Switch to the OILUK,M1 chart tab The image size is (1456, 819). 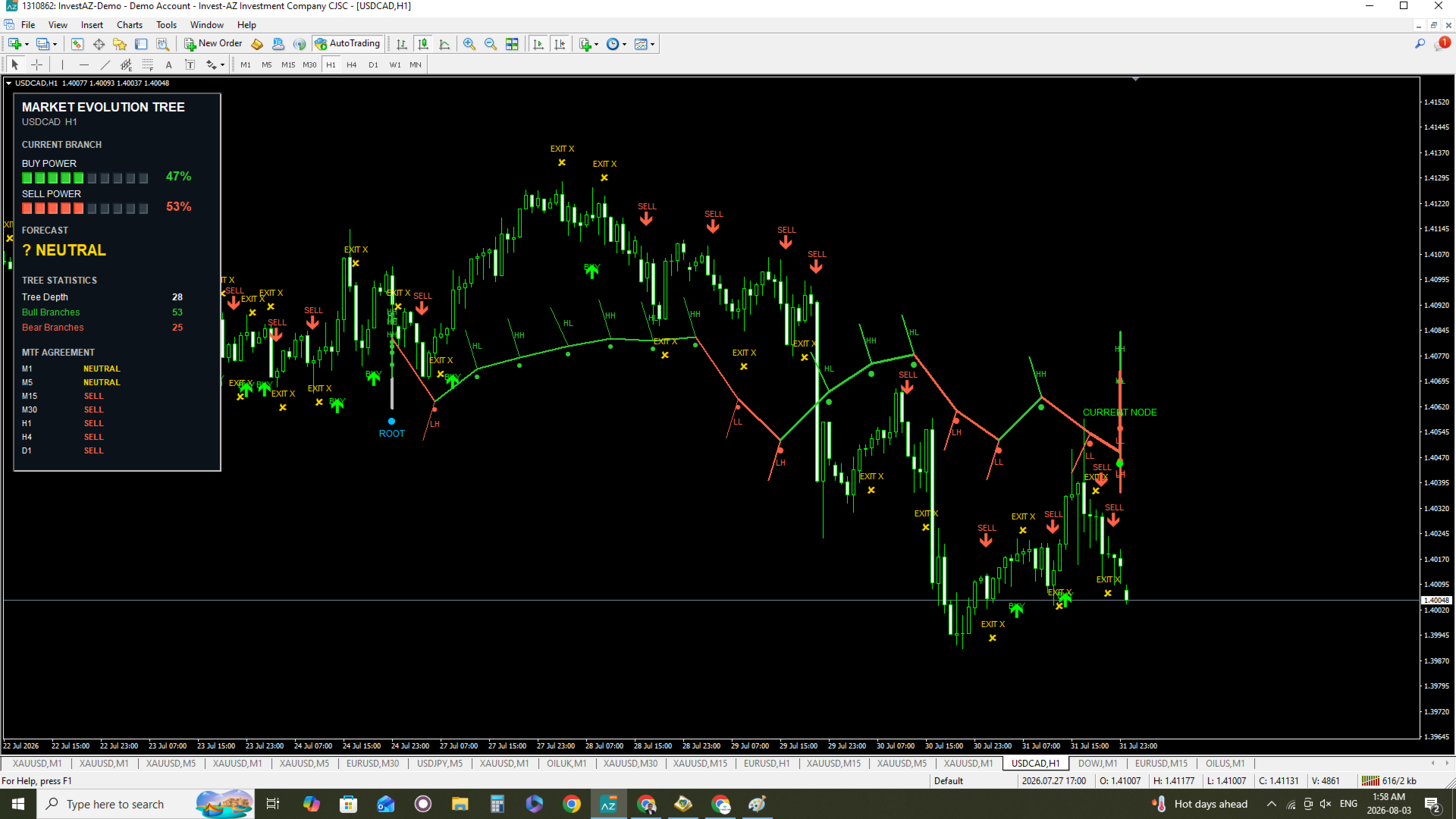pos(566,764)
